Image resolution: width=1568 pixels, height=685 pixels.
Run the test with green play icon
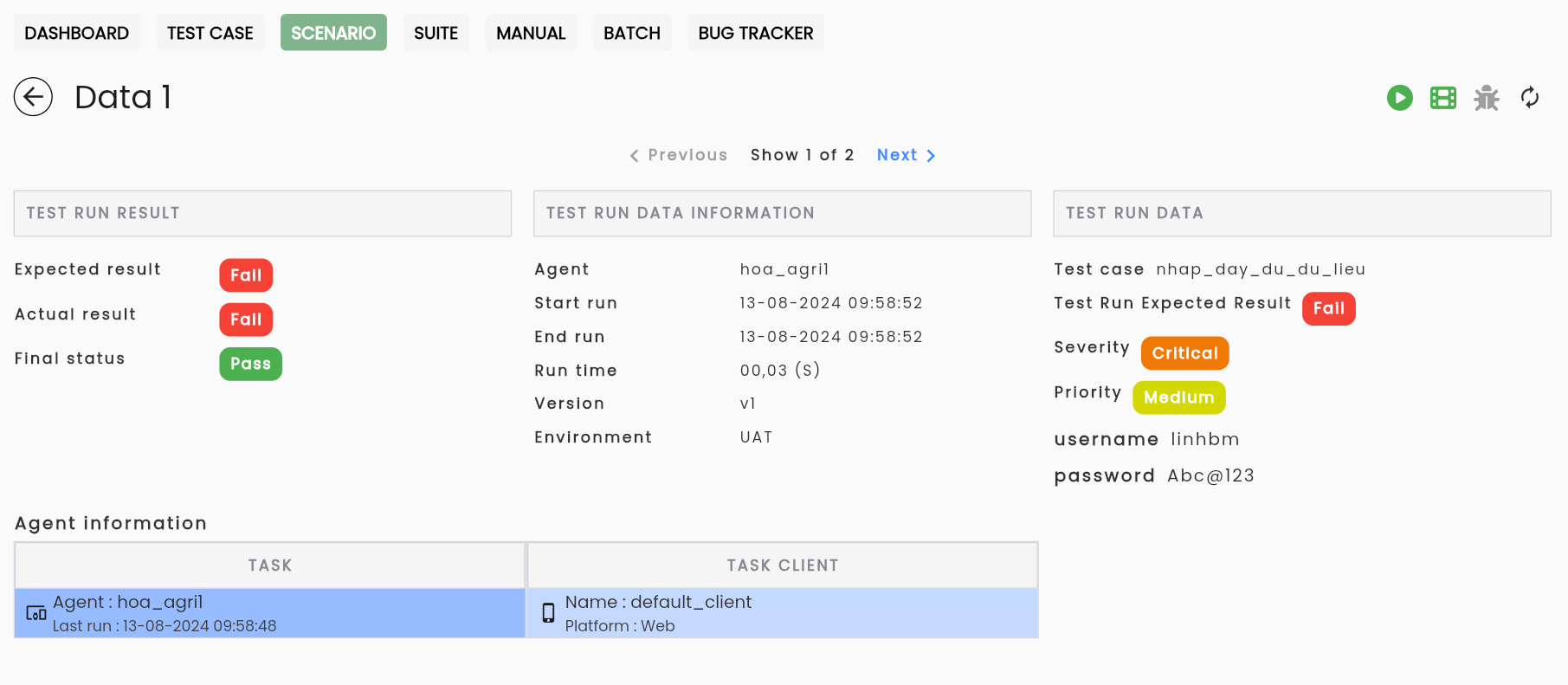[x=1399, y=98]
